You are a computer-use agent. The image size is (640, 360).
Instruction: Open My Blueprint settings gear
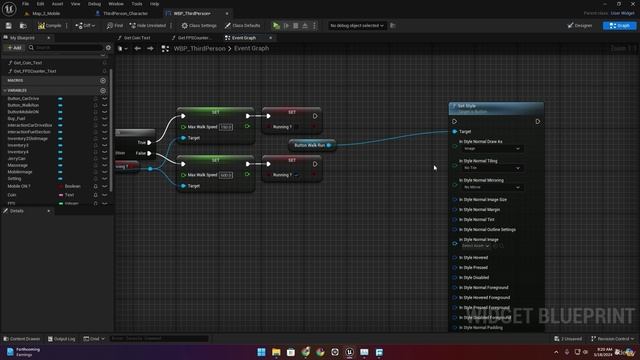click(x=108, y=48)
